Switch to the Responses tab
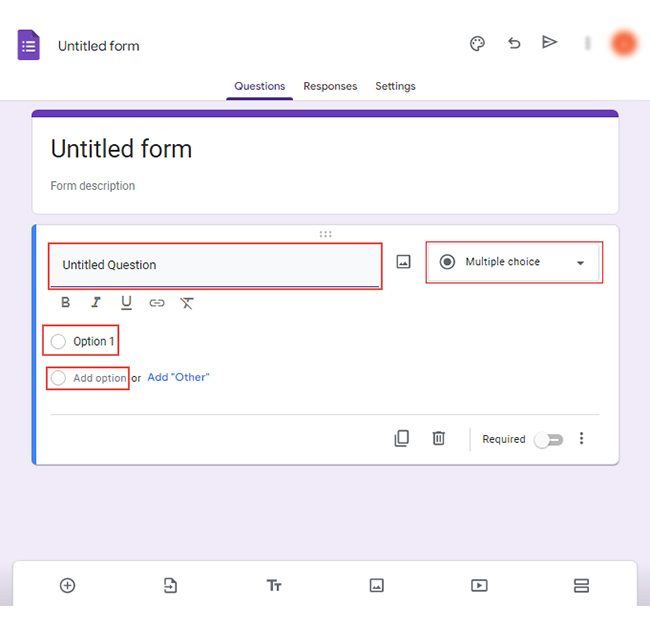Screen dimensions: 650x626 (x=330, y=86)
